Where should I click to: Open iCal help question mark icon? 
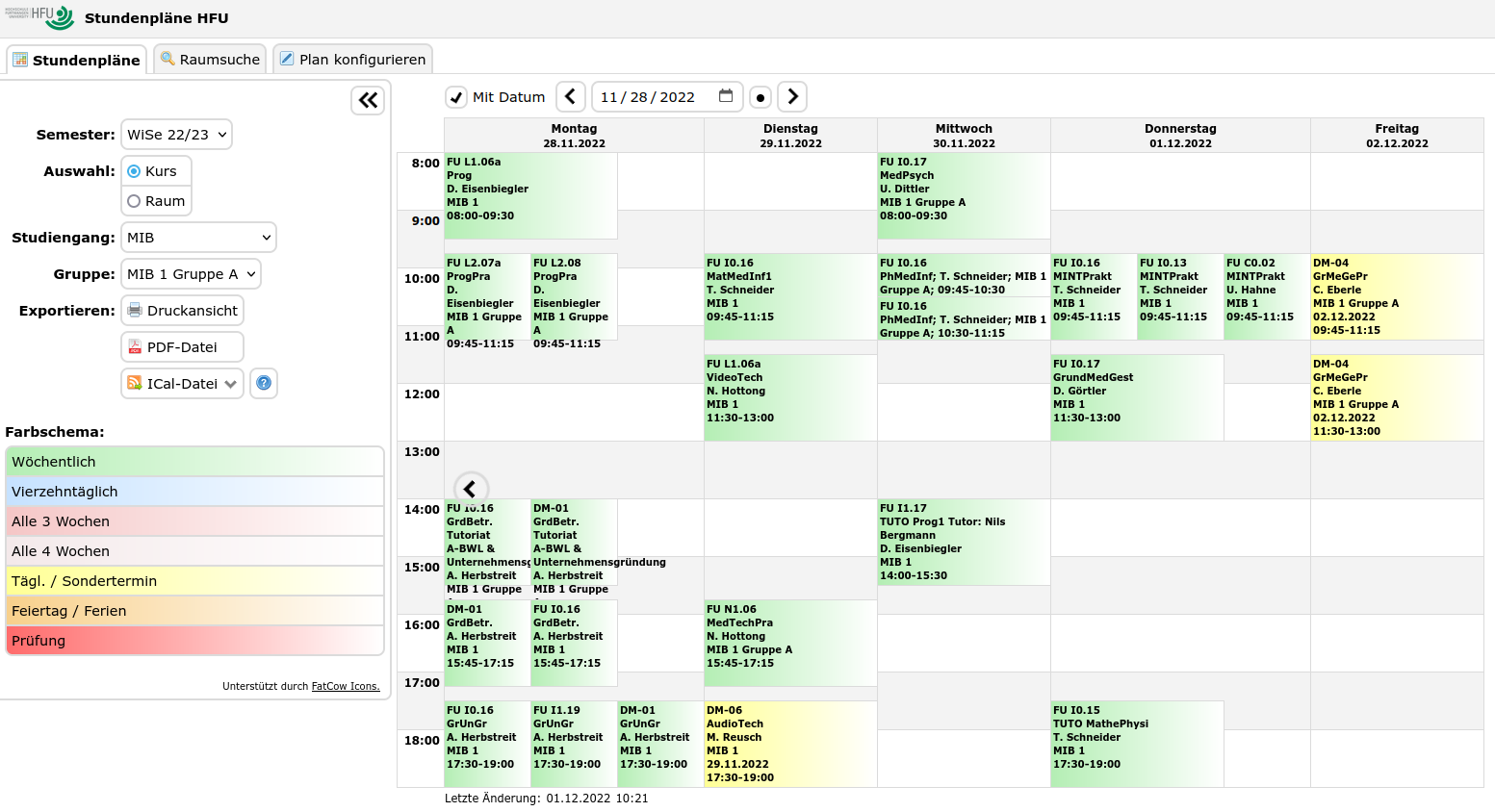coord(264,383)
